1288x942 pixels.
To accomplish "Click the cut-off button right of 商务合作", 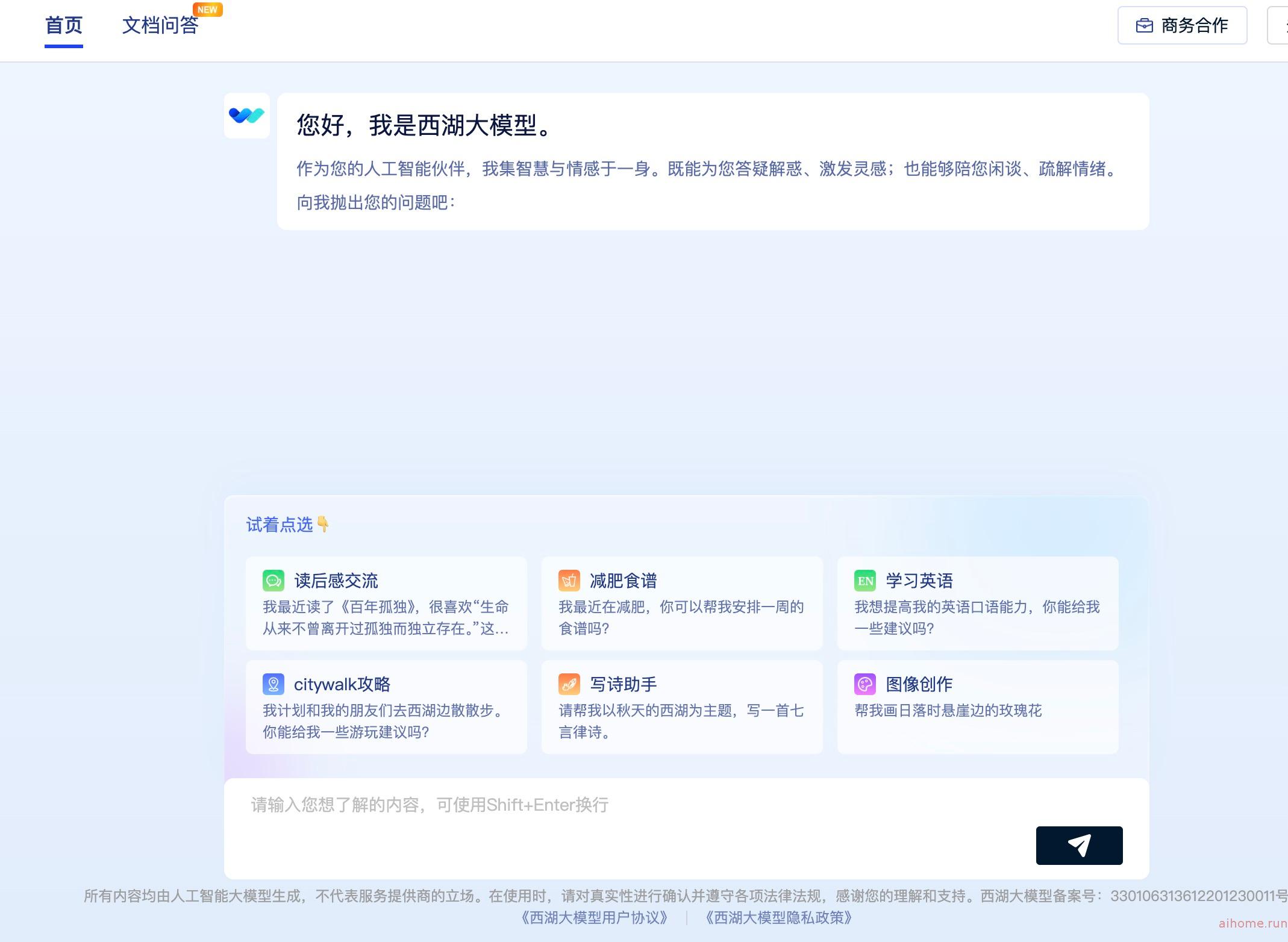I will [x=1278, y=25].
